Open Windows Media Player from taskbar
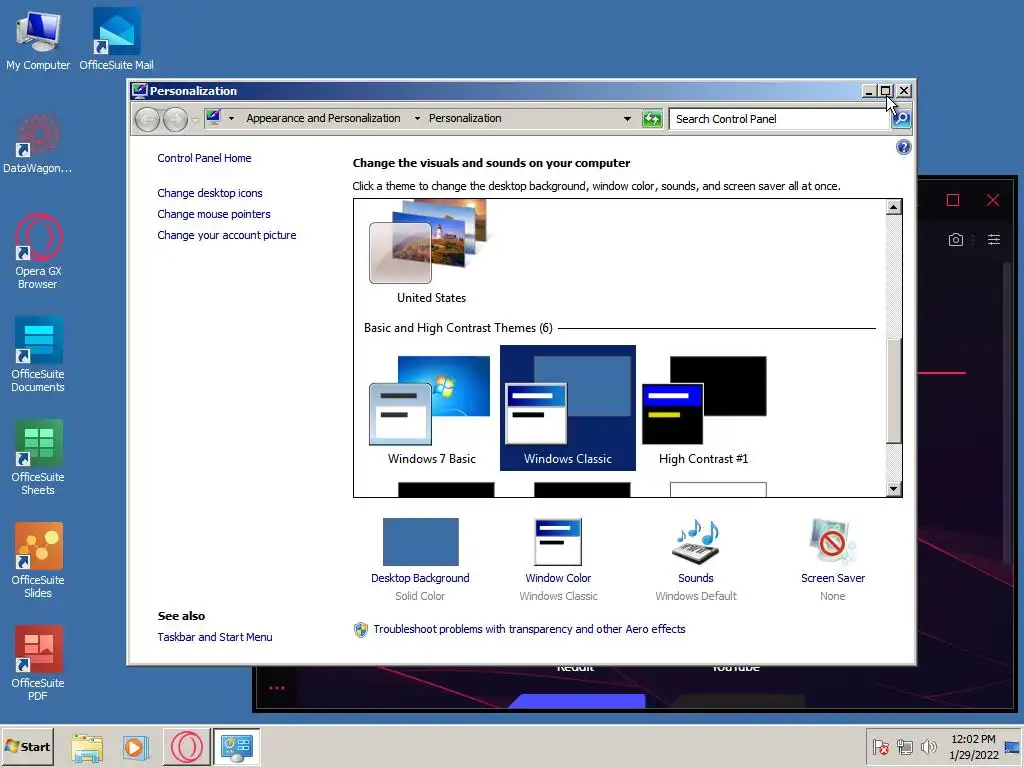Image resolution: width=1024 pixels, height=768 pixels. 136,747
